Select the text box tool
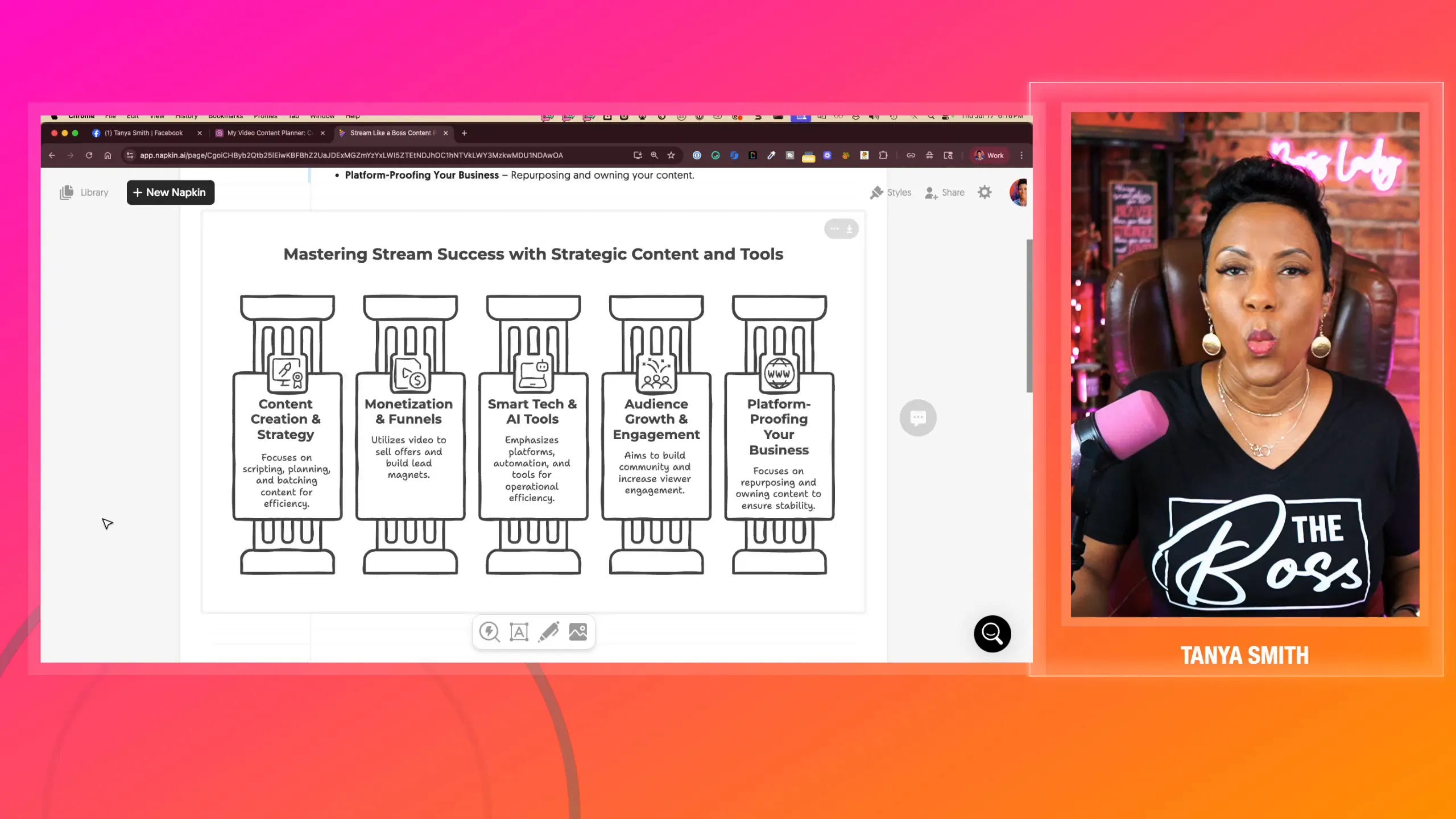This screenshot has width=1456, height=819. [x=519, y=632]
